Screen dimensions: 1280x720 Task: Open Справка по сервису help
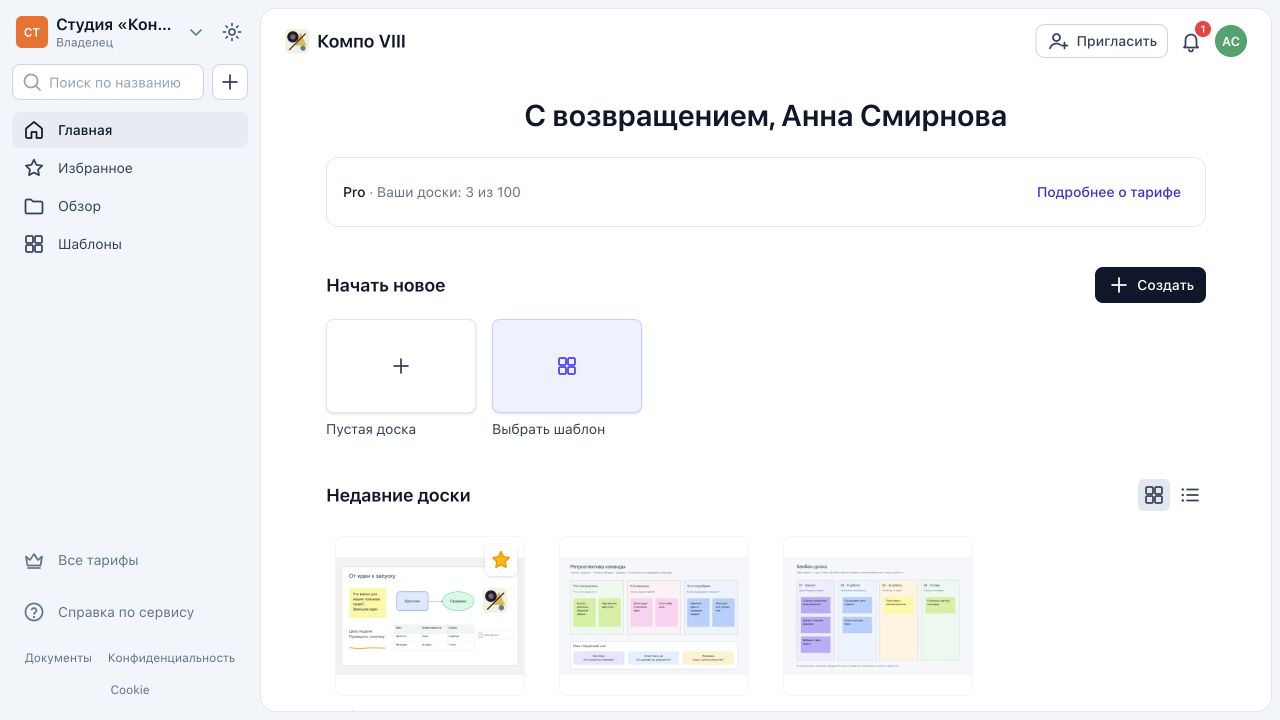pos(130,612)
